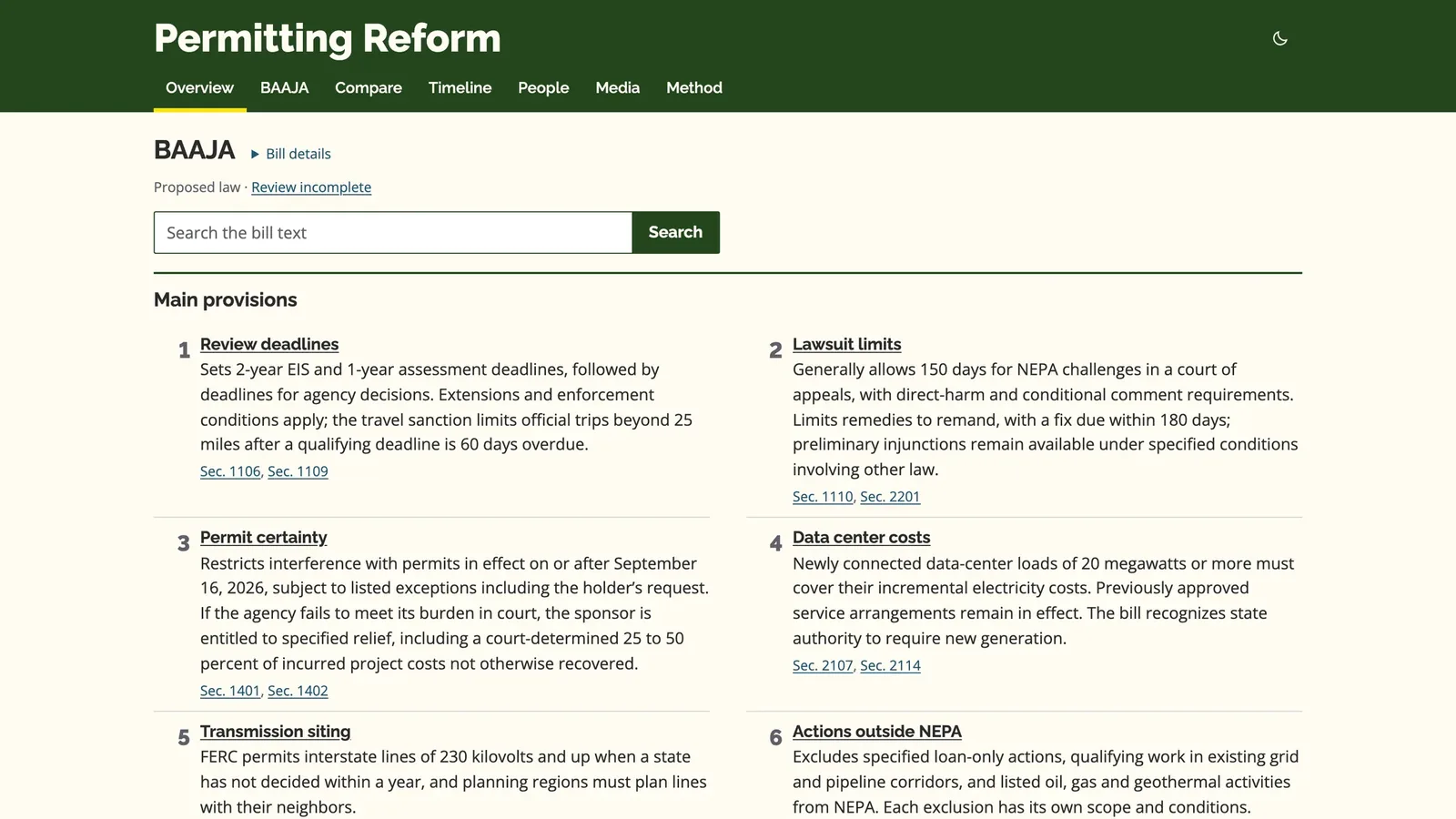Follow the Sec. 1402 link
Image resolution: width=1456 pixels, height=819 pixels.
(x=298, y=691)
